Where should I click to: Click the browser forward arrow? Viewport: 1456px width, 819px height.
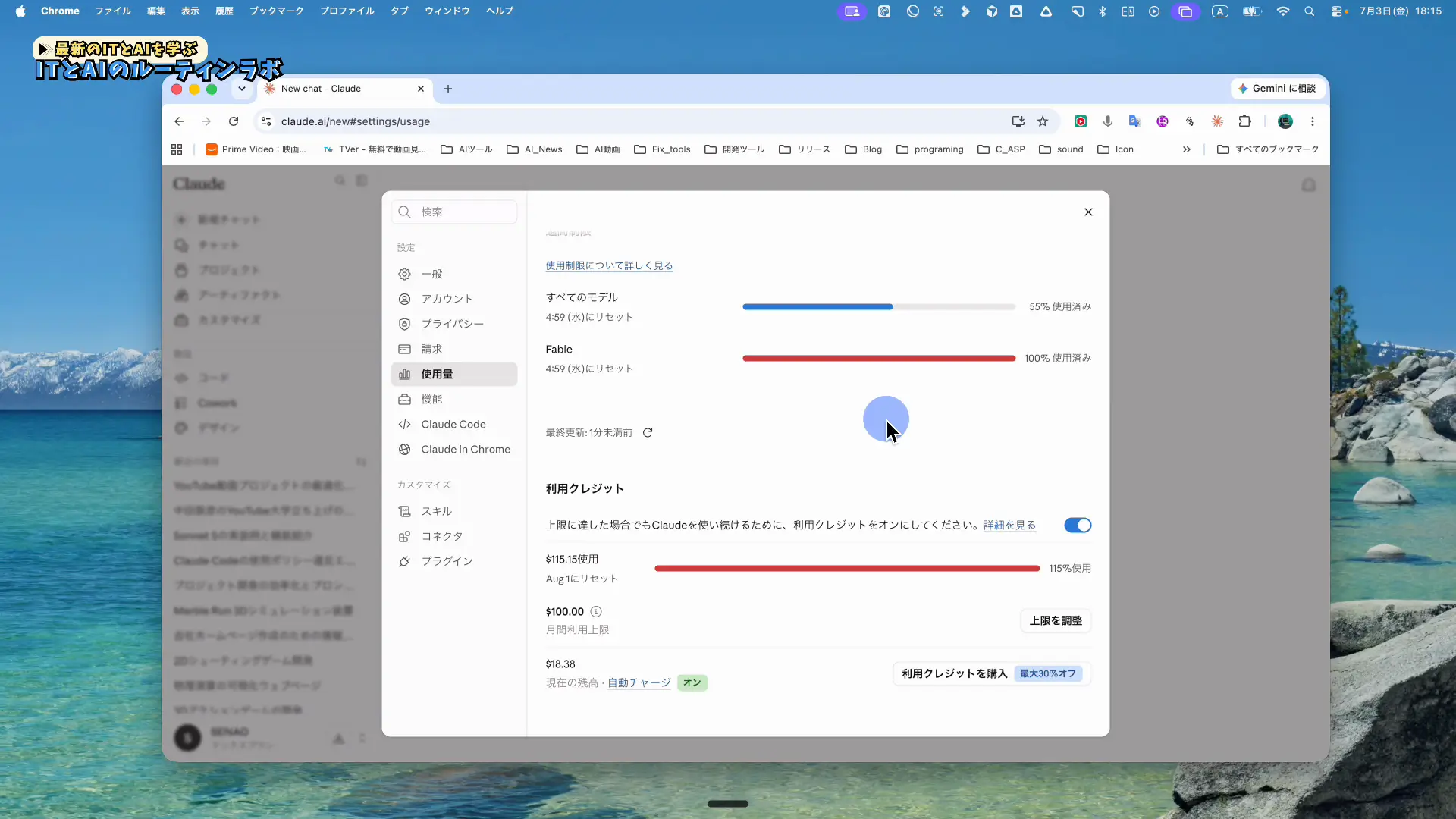tap(206, 121)
